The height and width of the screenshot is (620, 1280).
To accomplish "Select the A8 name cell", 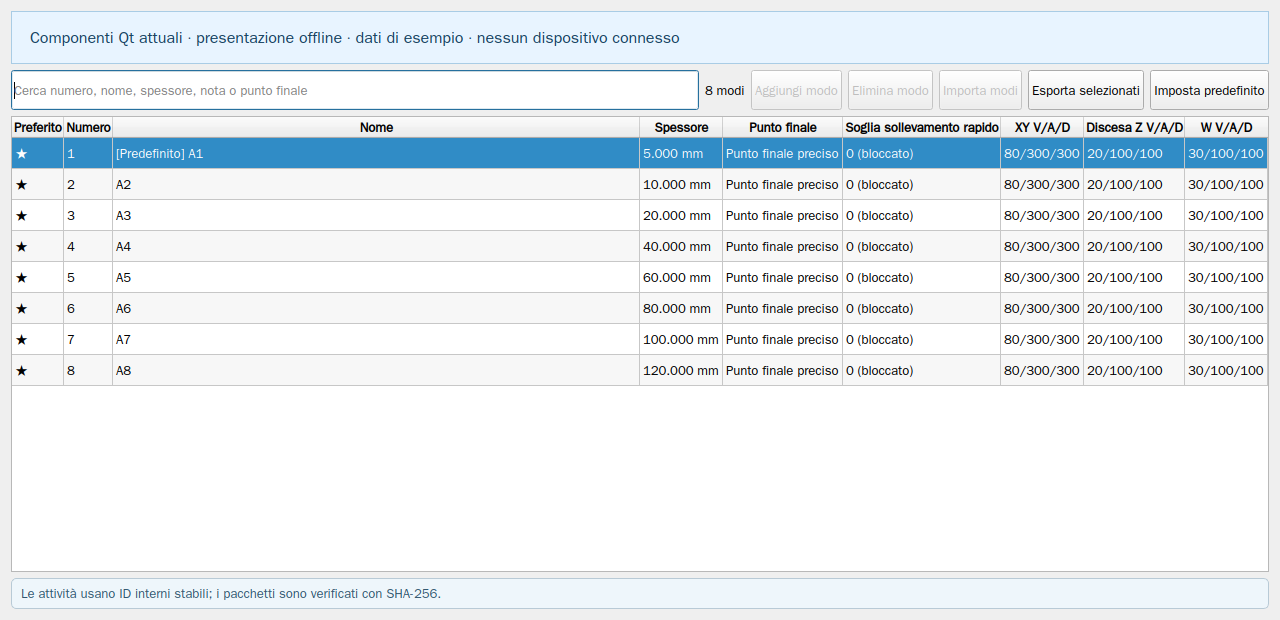I will pyautogui.click(x=376, y=371).
